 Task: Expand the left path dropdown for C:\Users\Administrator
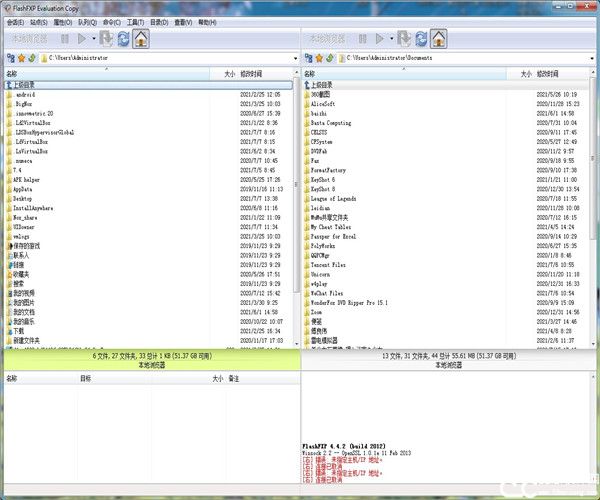click(x=292, y=58)
